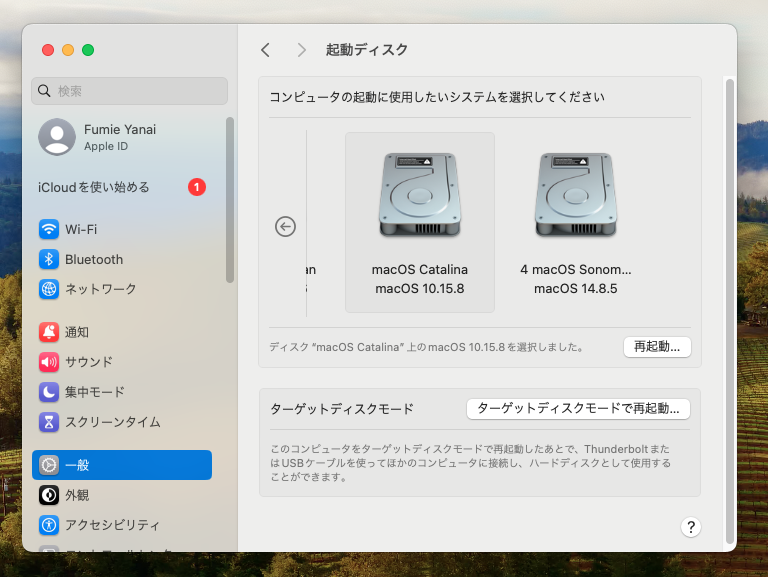The width and height of the screenshot is (768, 577).
Task: Go back with the left chevron
Action: pyautogui.click(x=265, y=50)
